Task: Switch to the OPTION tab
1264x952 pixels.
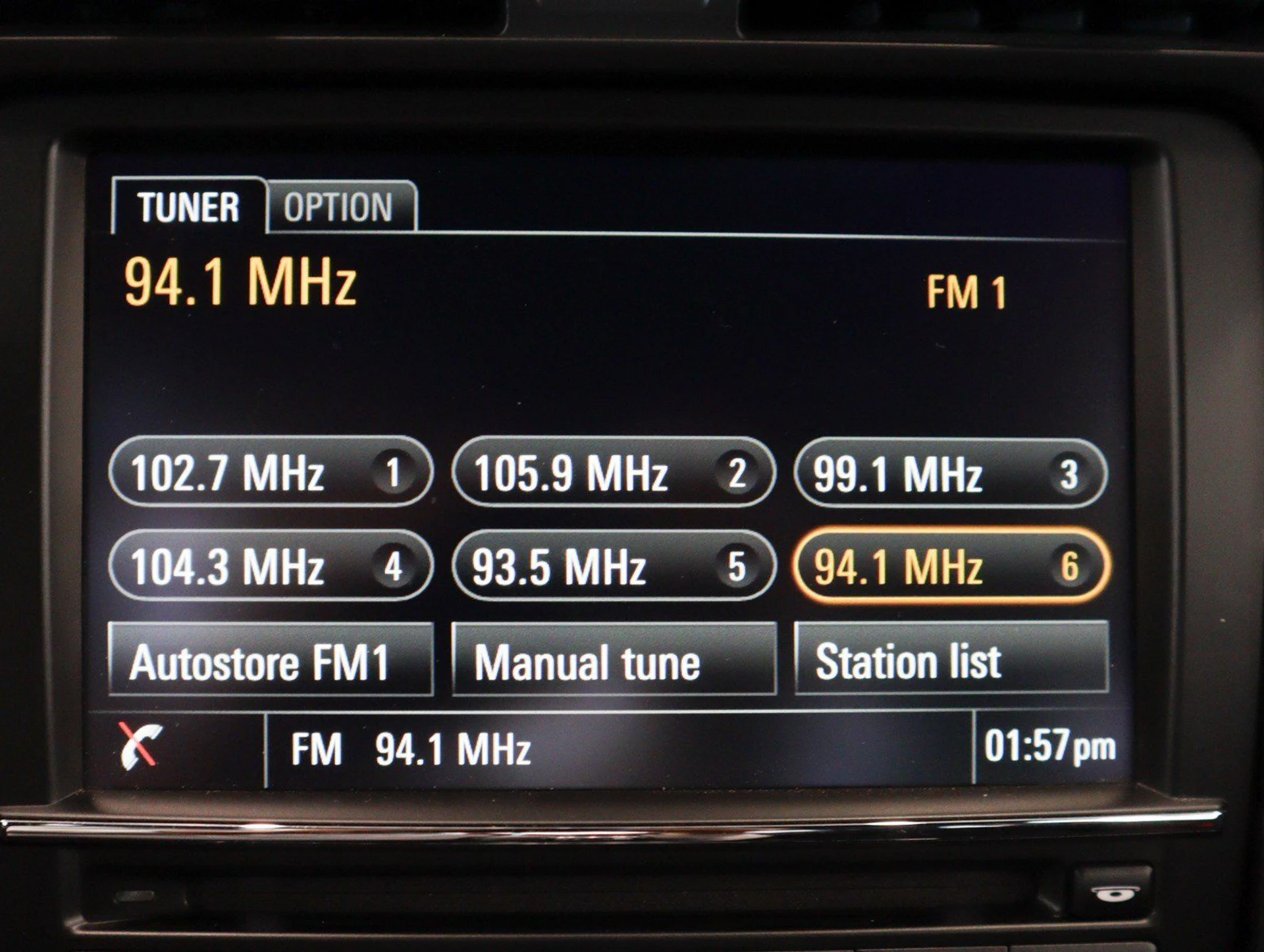Action: (338, 207)
